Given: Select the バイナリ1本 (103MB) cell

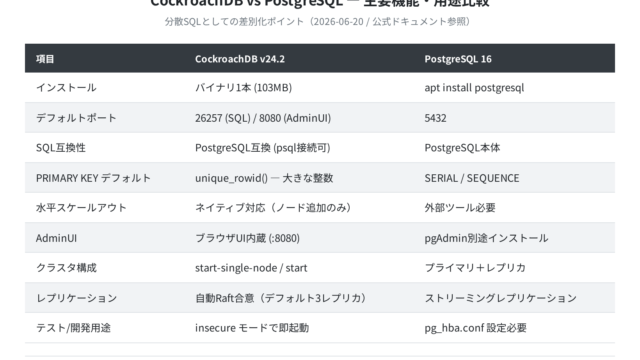Looking at the screenshot, I should click(x=243, y=88).
